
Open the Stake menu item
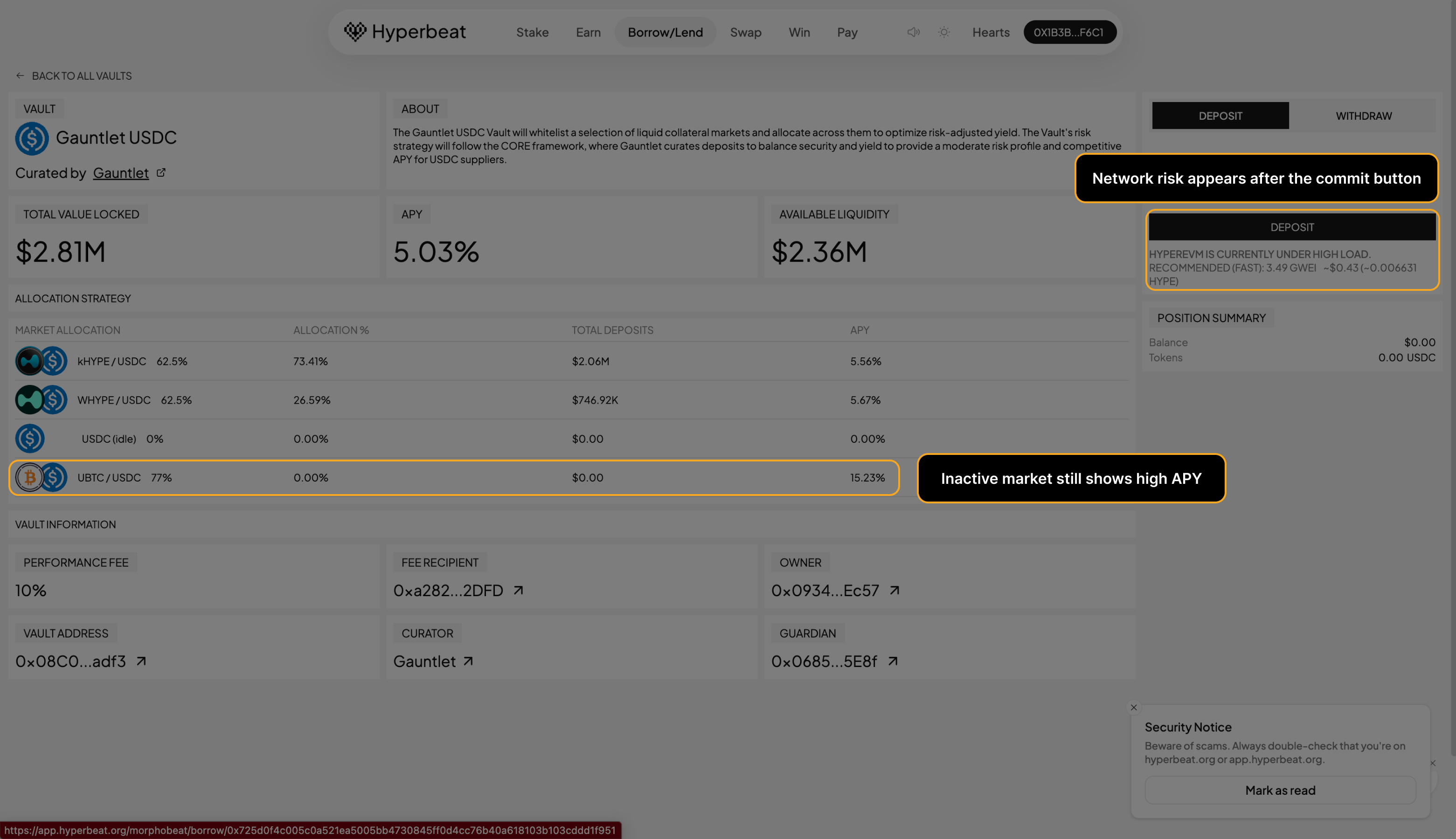pyautogui.click(x=532, y=32)
